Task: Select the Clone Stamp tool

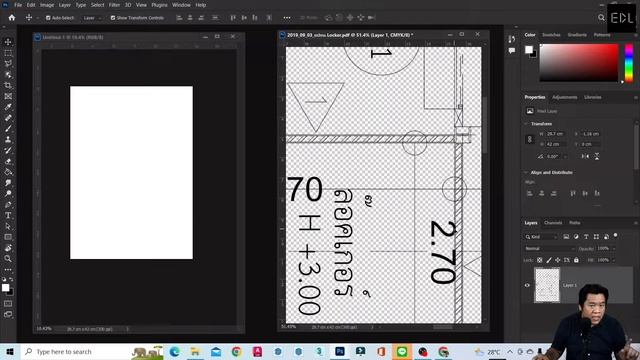Action: click(8, 139)
